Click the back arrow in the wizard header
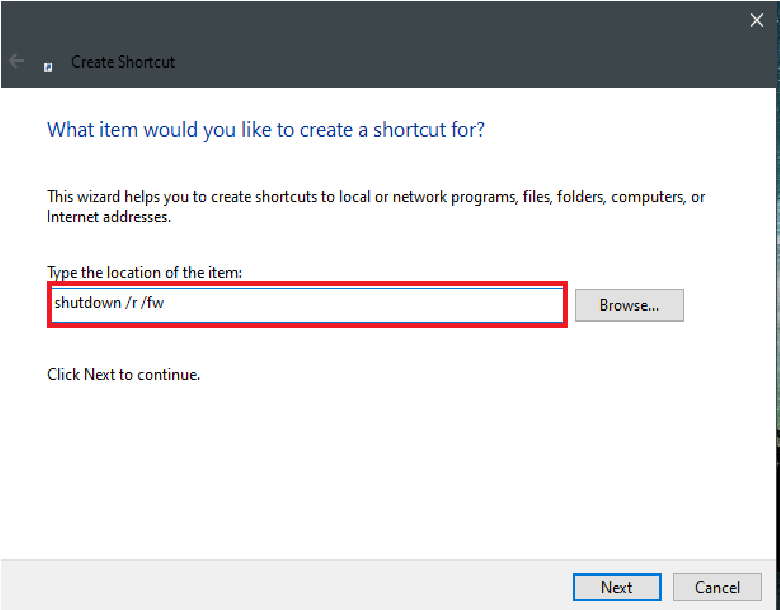The width and height of the screenshot is (780, 610). 16,61
